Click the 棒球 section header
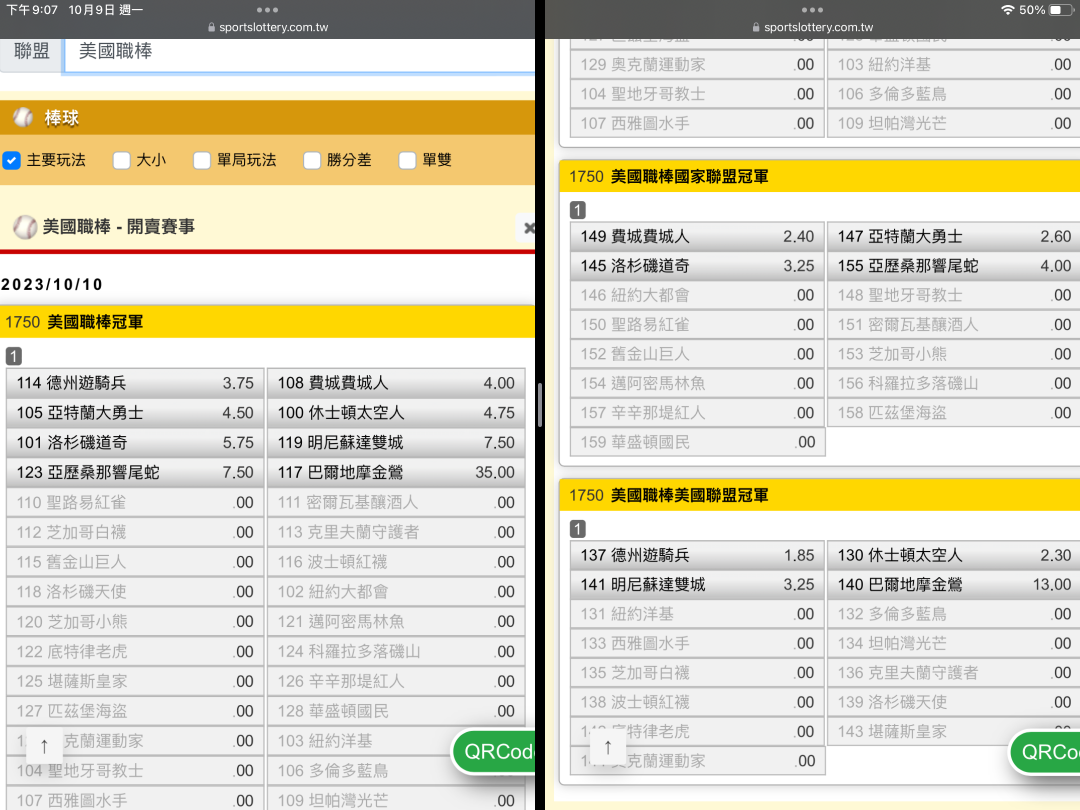Image resolution: width=1080 pixels, height=810 pixels. [267, 118]
